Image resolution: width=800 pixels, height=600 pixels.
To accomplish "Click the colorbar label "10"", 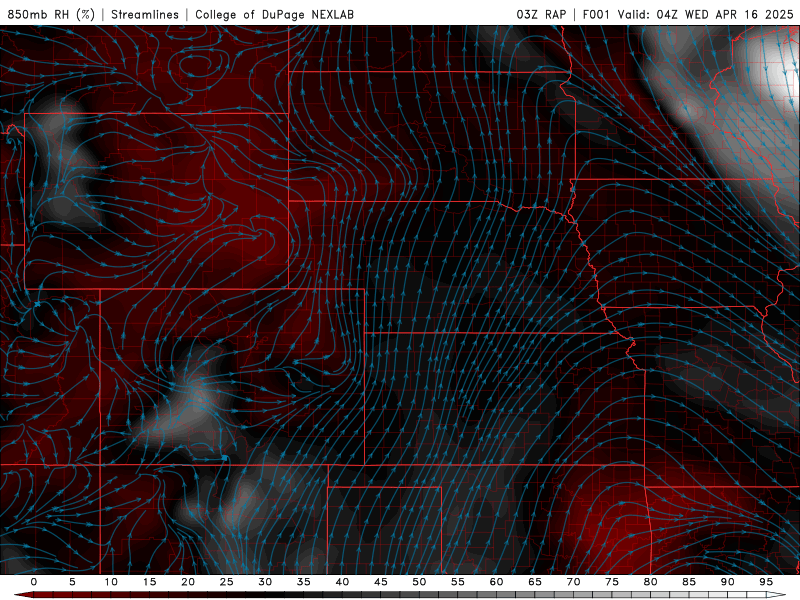I will pos(111,582).
